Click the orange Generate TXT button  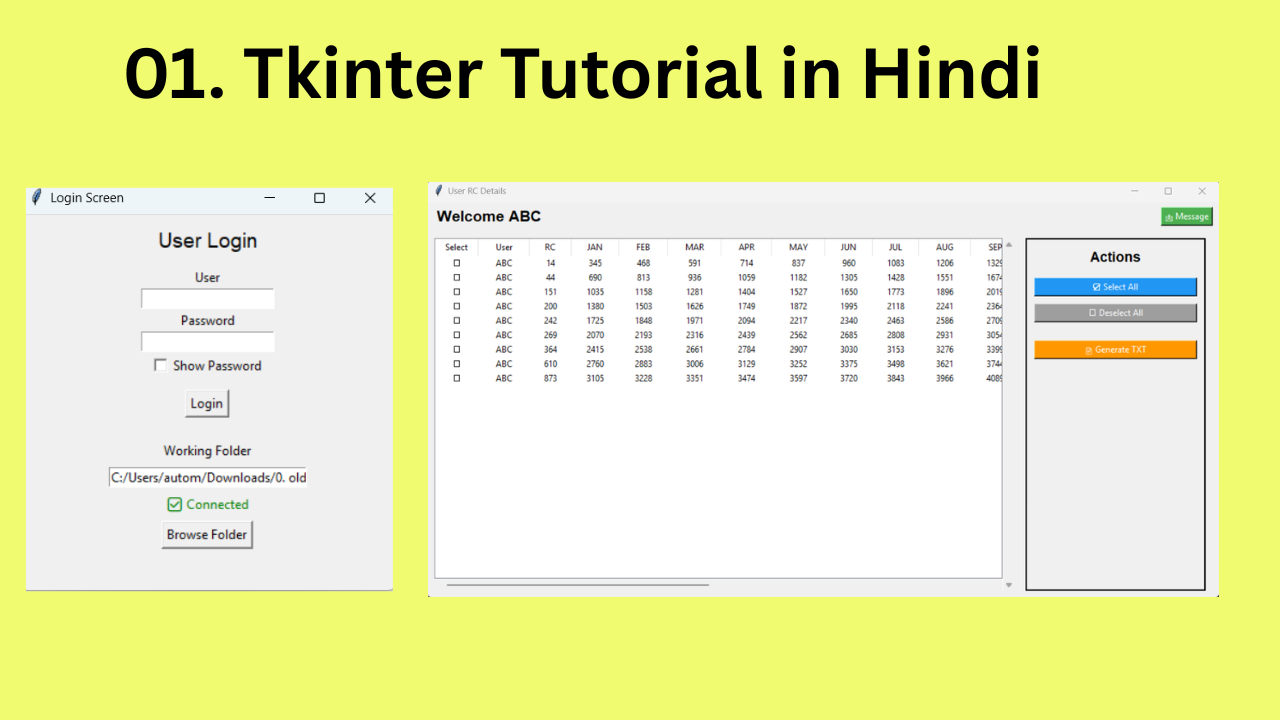(x=1115, y=350)
